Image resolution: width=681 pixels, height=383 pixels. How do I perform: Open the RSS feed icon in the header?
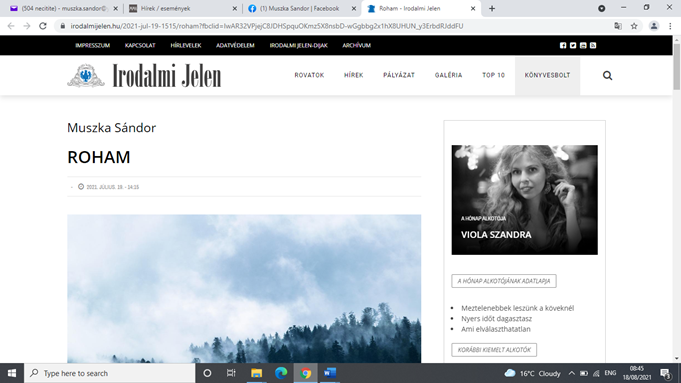(593, 45)
